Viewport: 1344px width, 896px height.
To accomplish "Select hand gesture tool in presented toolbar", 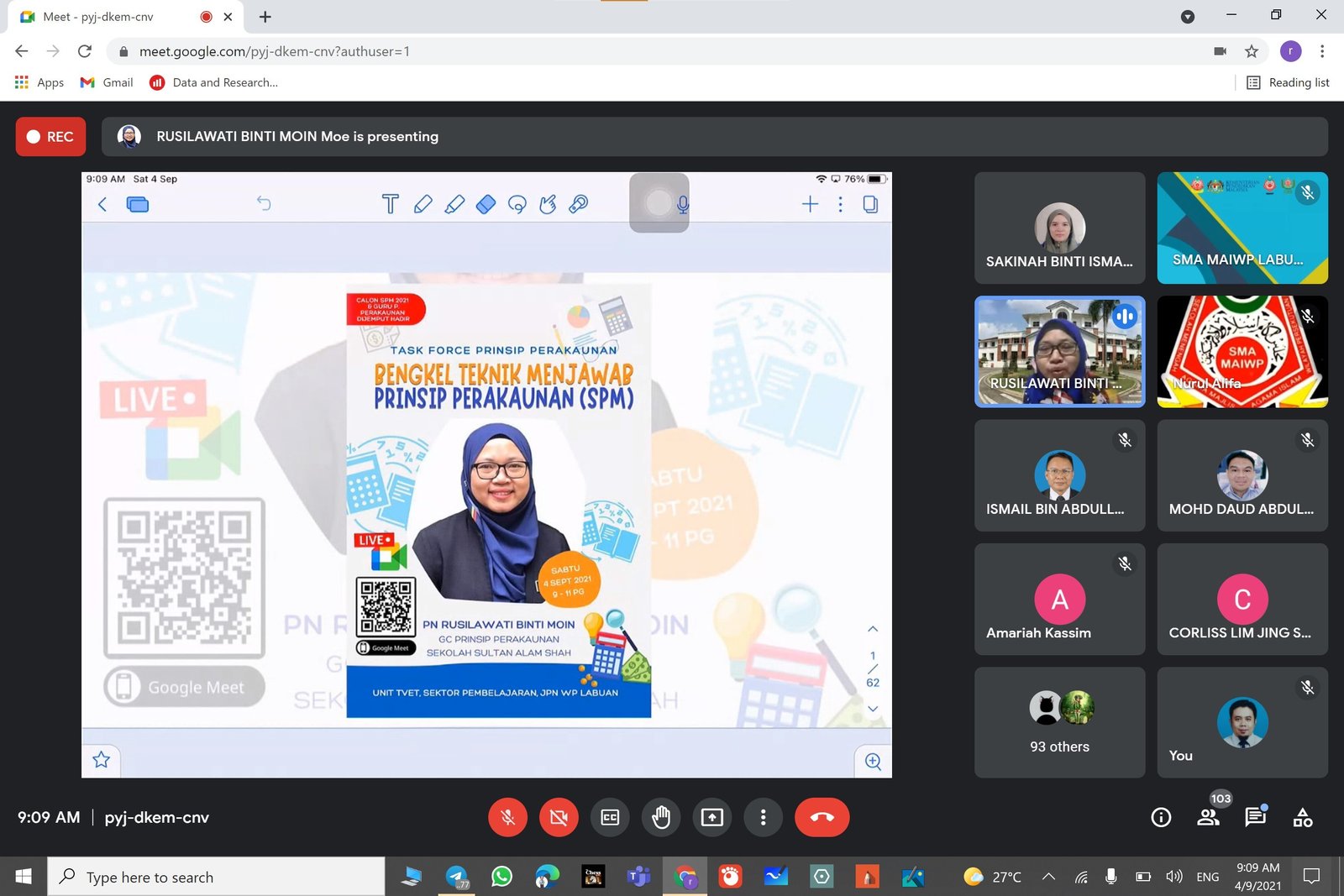I will 548,204.
